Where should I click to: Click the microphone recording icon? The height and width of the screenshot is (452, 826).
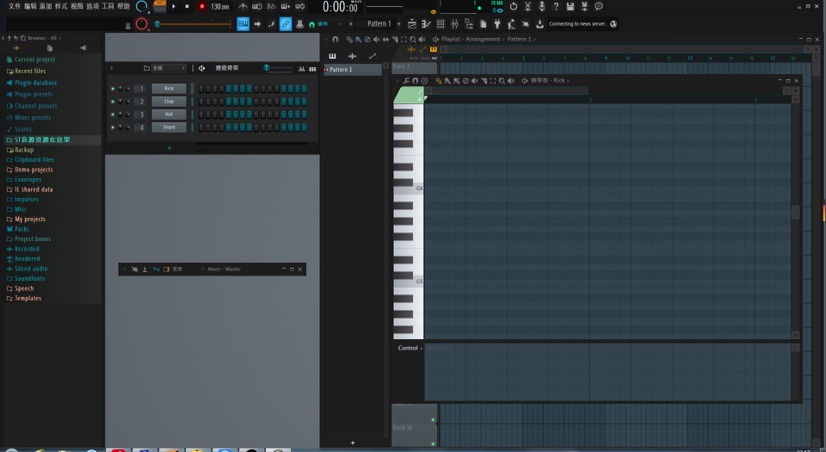point(542,7)
